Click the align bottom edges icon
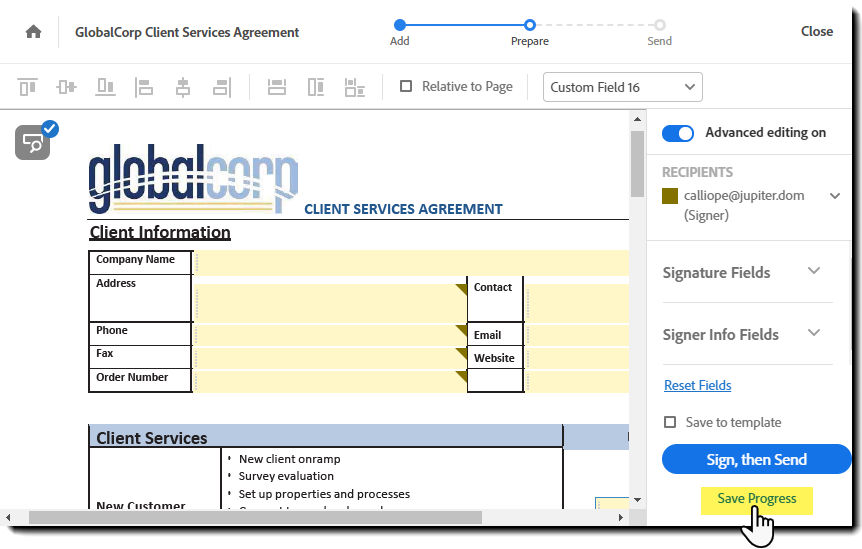 106,87
